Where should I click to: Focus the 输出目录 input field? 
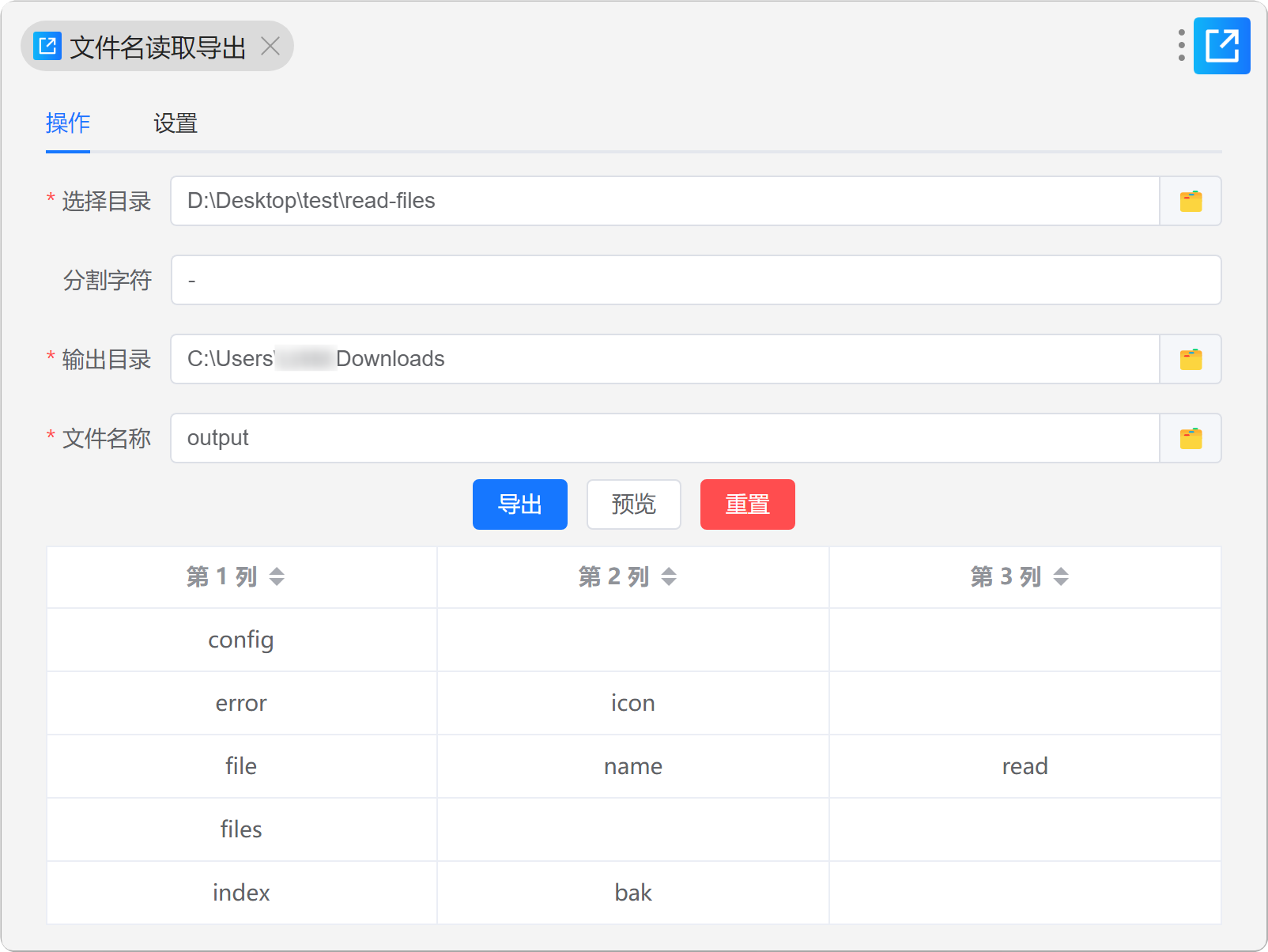(x=664, y=360)
